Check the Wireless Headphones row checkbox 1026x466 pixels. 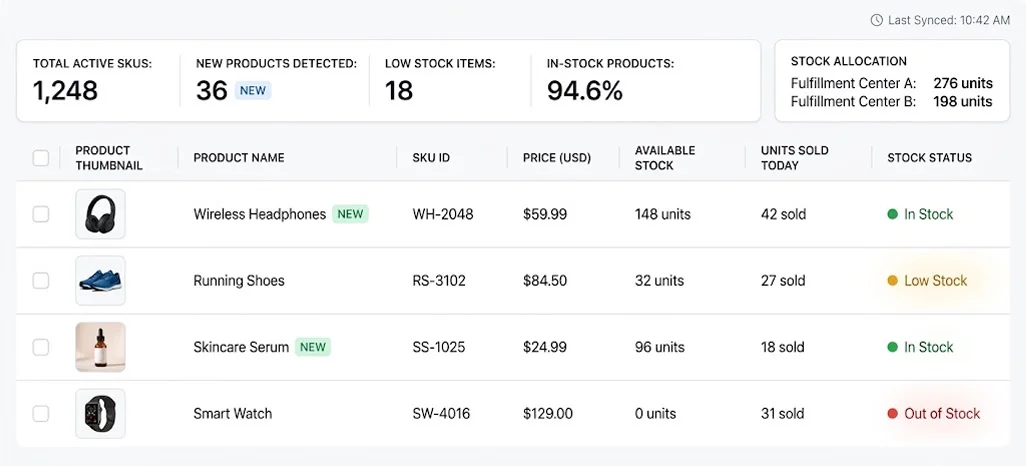click(41, 214)
